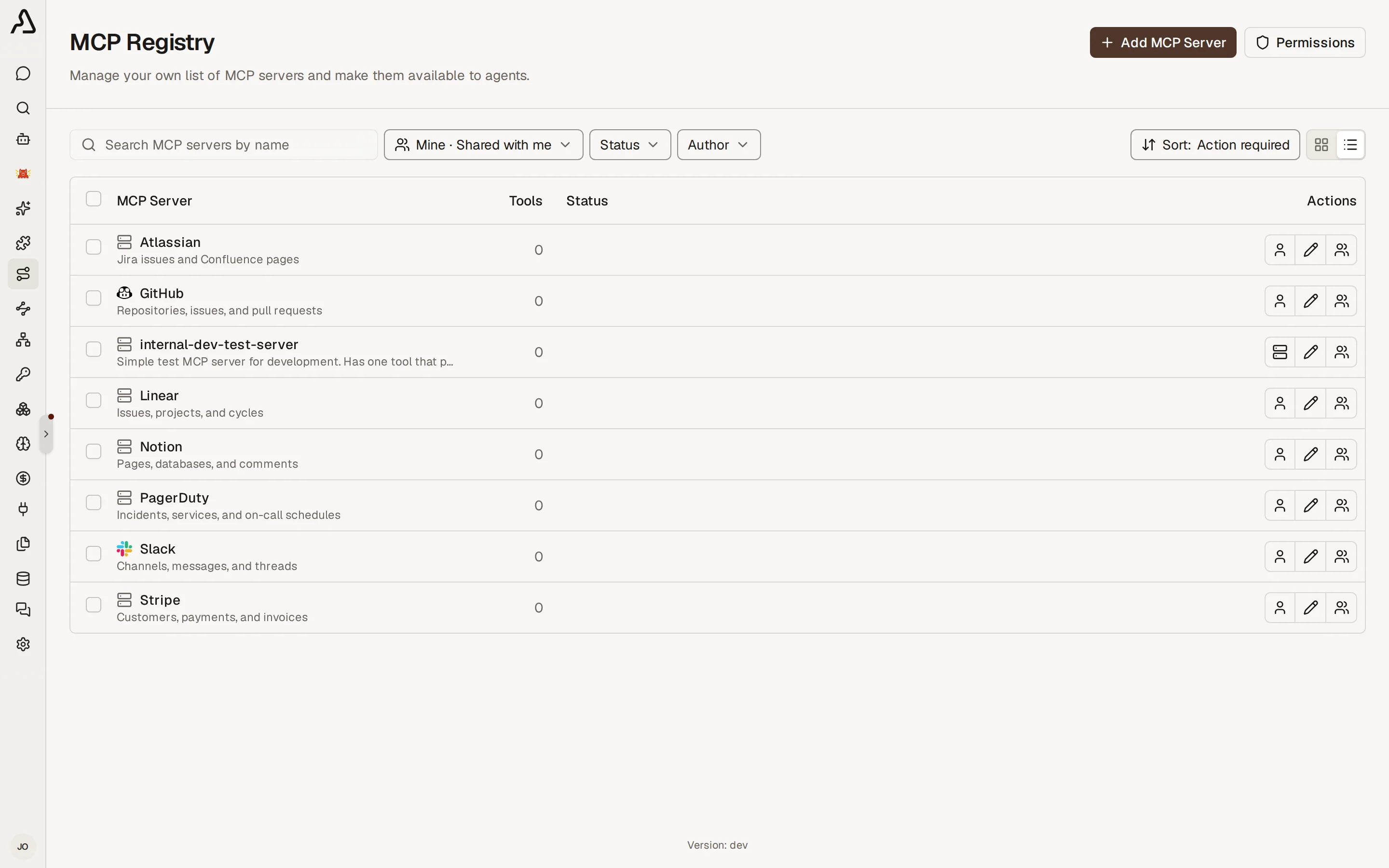The width and height of the screenshot is (1389, 868).
Task: Open the chat bubble icon in sidebar
Action: [23, 73]
